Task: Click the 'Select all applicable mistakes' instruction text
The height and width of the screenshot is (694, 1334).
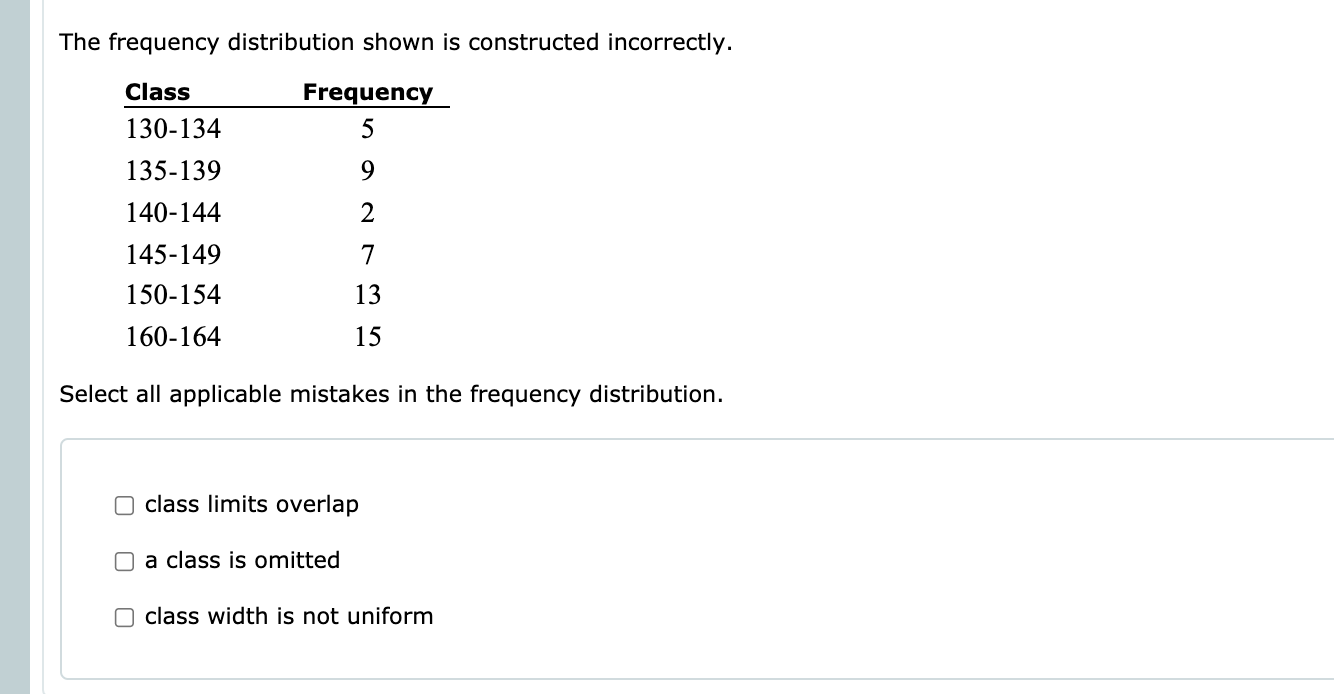Action: [x=392, y=394]
